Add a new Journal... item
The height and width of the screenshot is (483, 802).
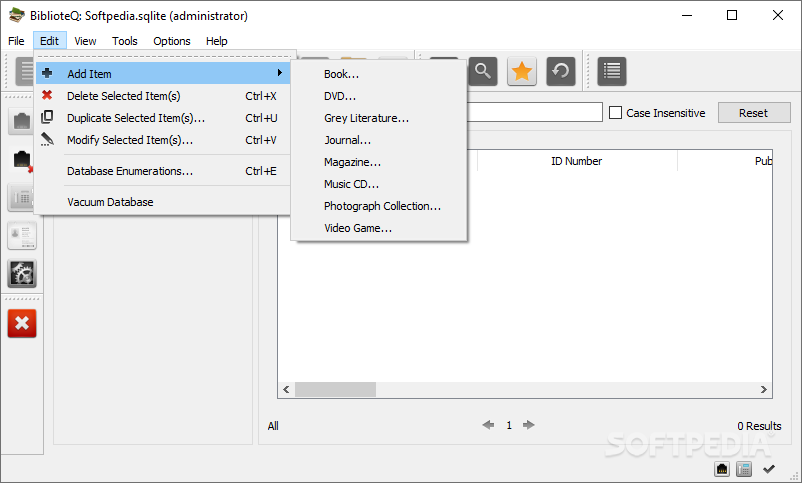pyautogui.click(x=378, y=140)
